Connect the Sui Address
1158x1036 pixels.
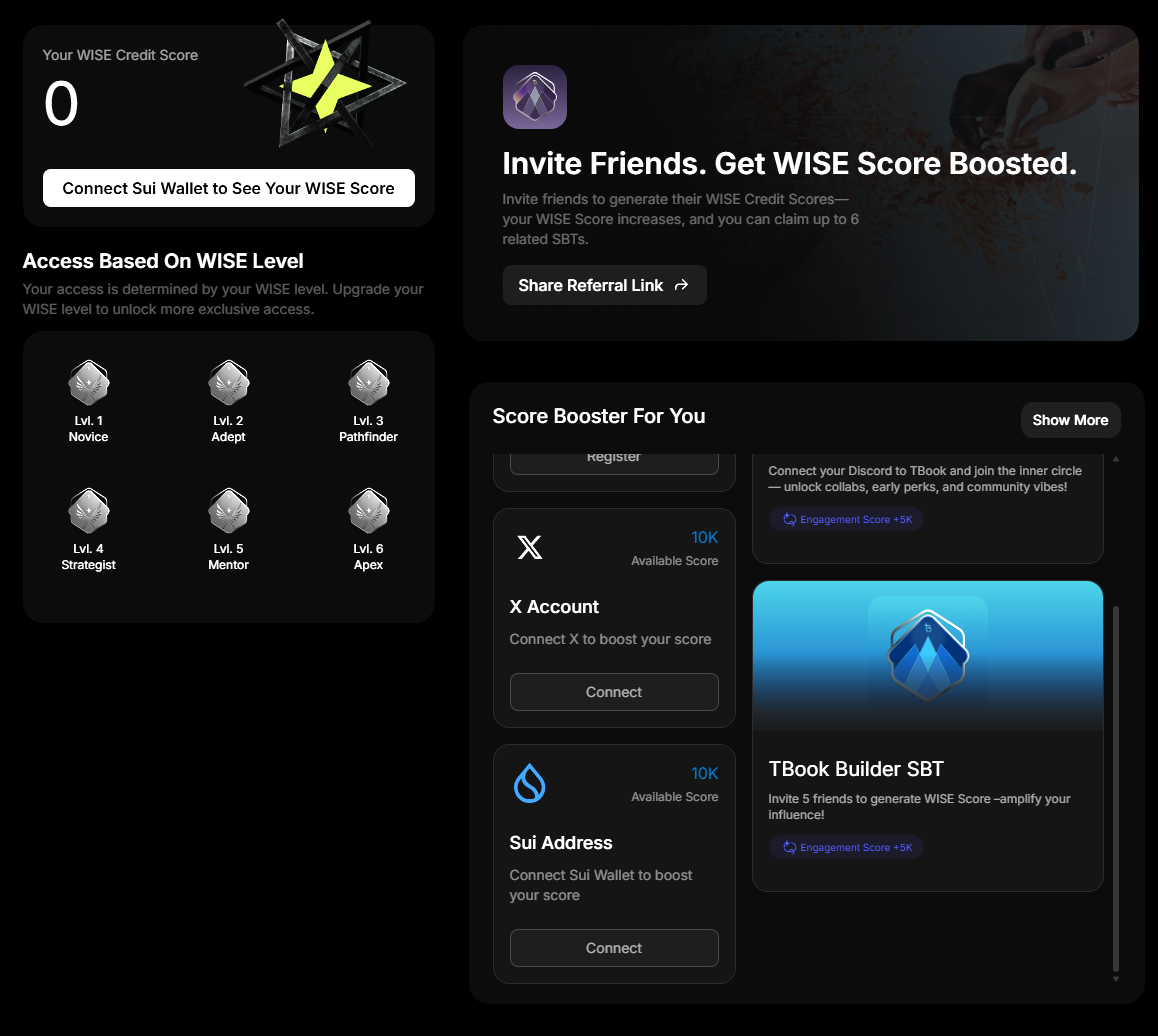pyautogui.click(x=614, y=948)
